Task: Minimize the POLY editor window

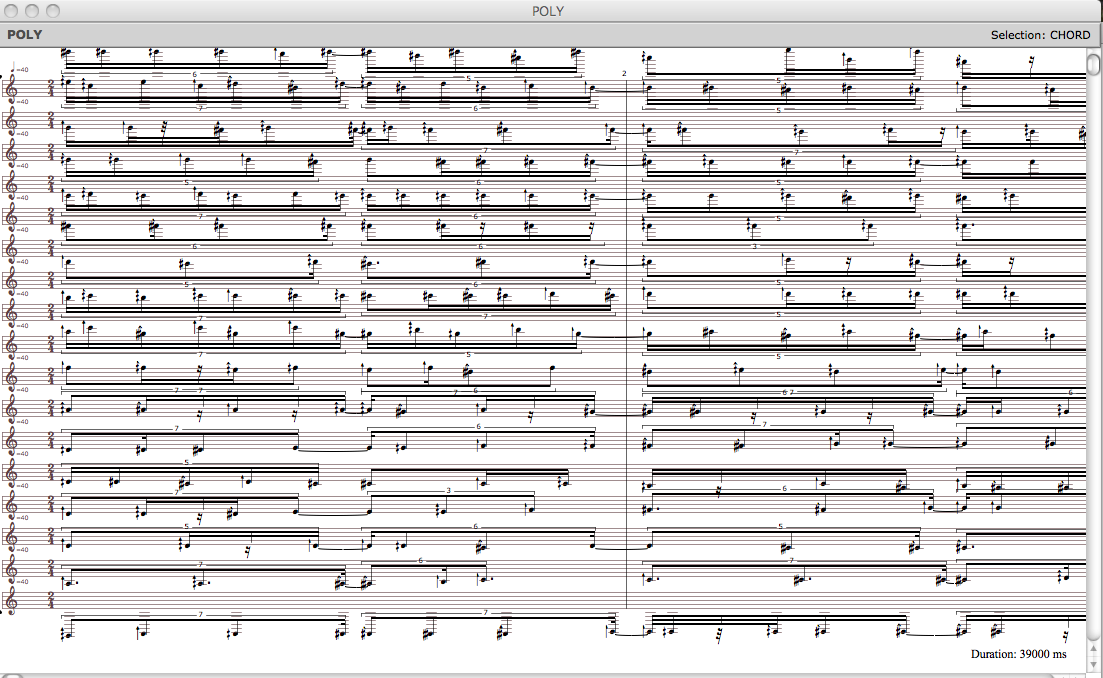Action: [x=33, y=11]
